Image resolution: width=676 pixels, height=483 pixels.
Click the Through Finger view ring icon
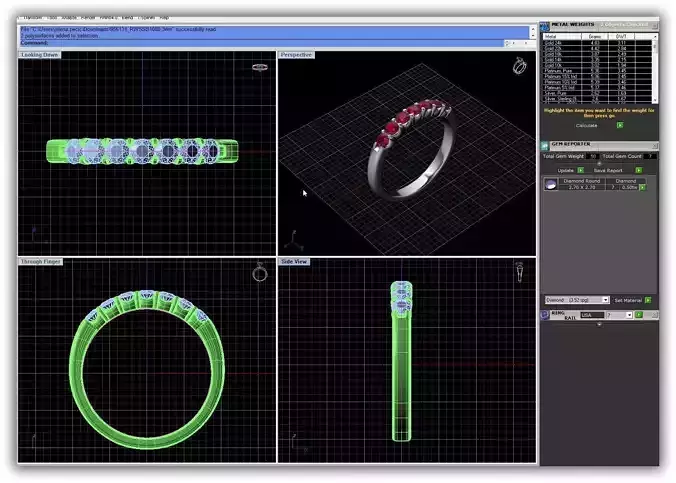(x=260, y=272)
